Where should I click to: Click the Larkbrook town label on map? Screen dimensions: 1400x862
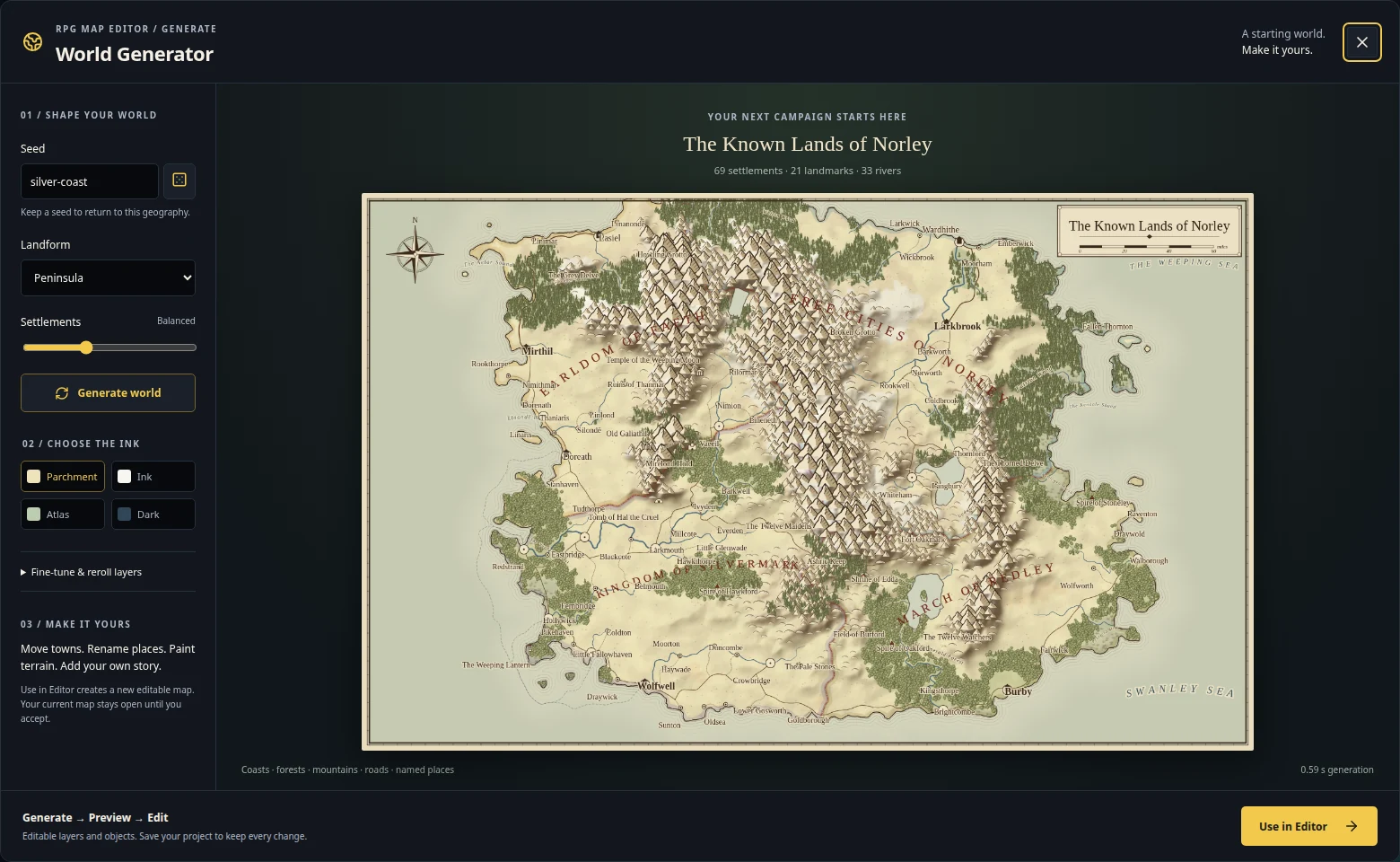click(958, 326)
